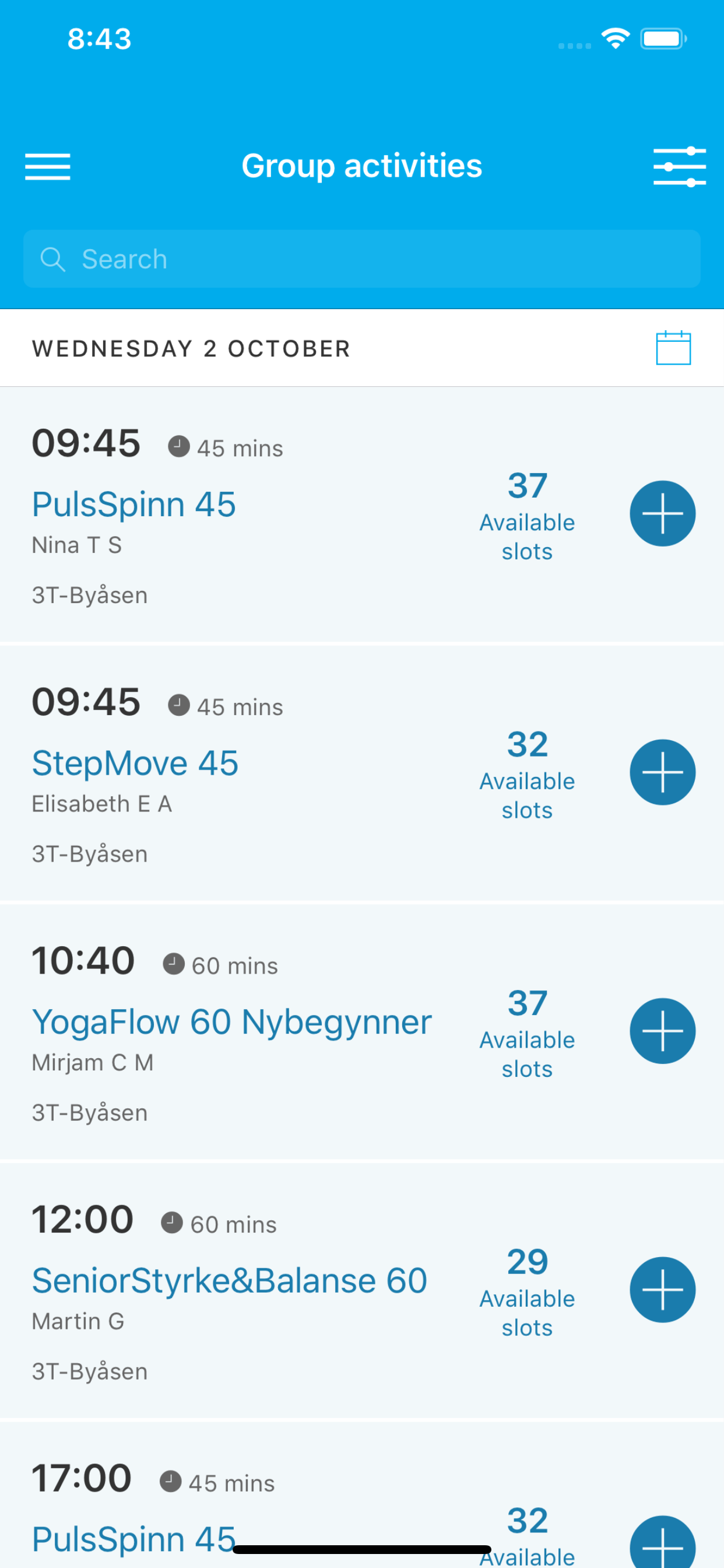Open StepMove 45 class details
The width and height of the screenshot is (724, 1568).
(135, 764)
